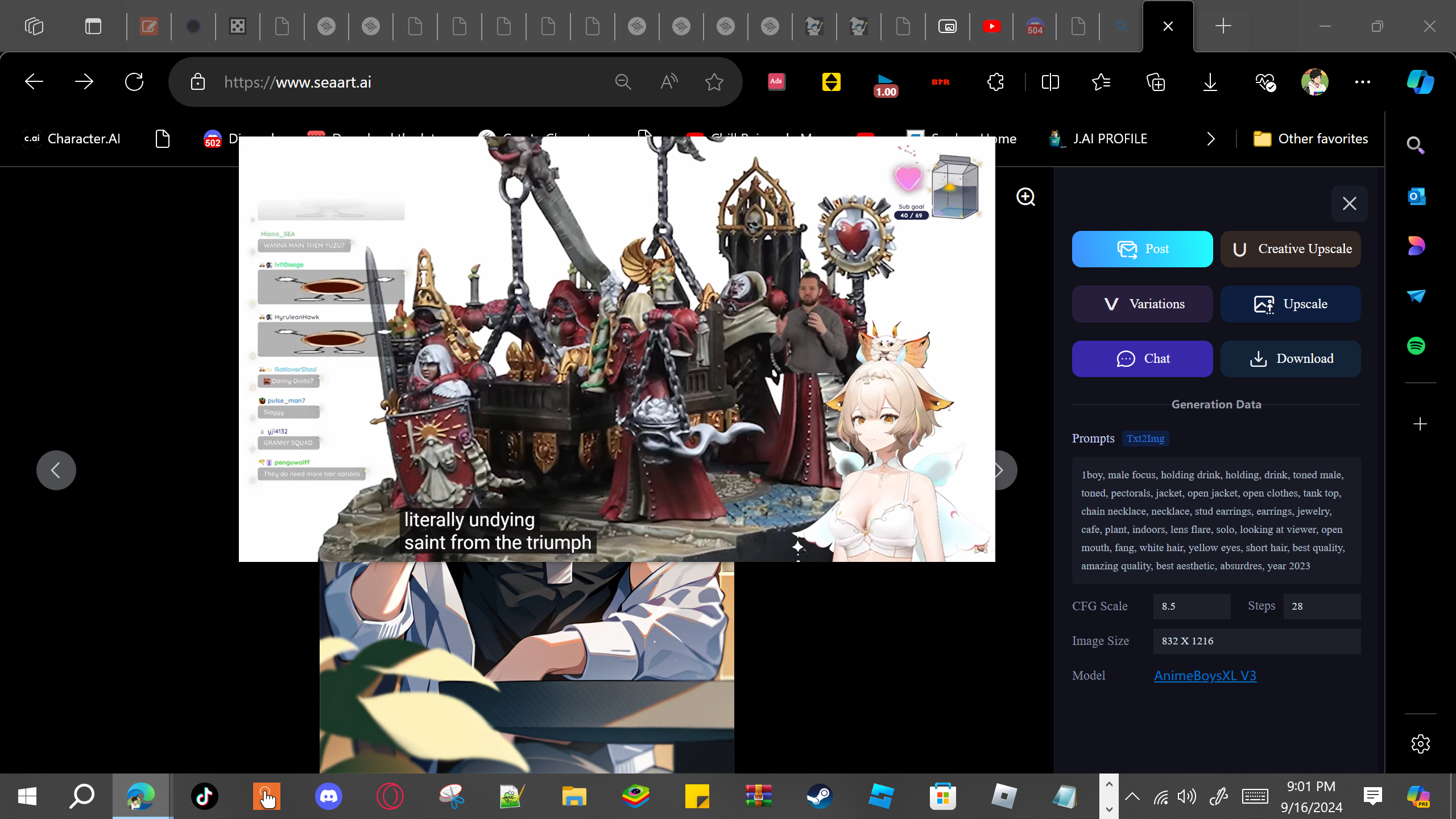Screen dimensions: 1456x819
Task: Add this page to favorites
Action: [x=714, y=82]
